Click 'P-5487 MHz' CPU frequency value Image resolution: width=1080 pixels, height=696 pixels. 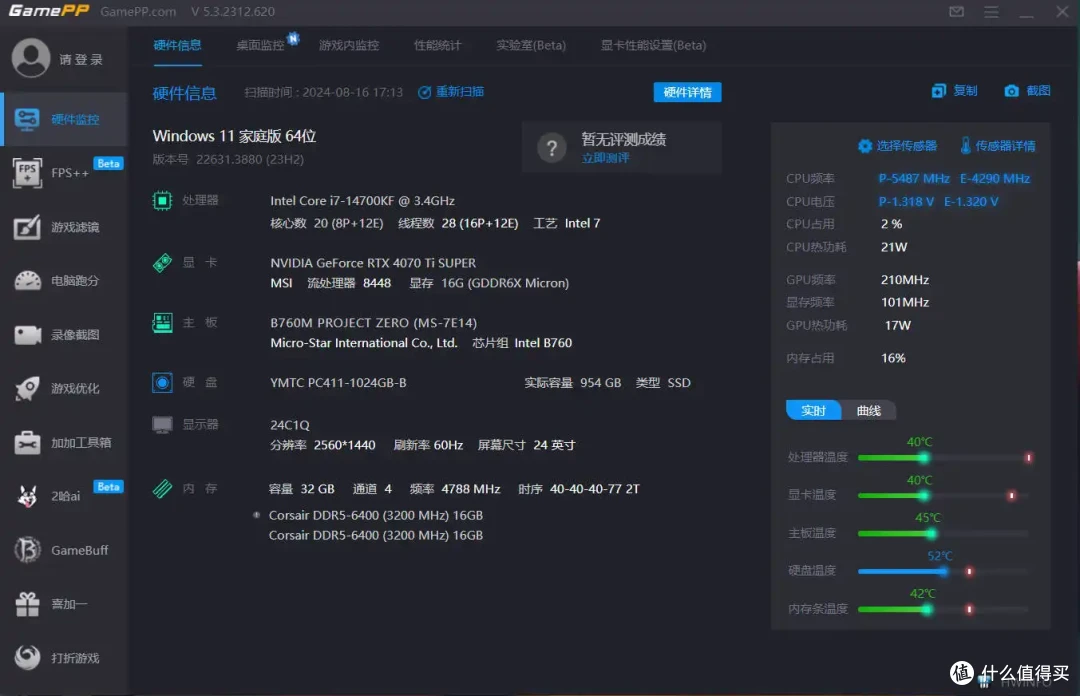click(914, 178)
